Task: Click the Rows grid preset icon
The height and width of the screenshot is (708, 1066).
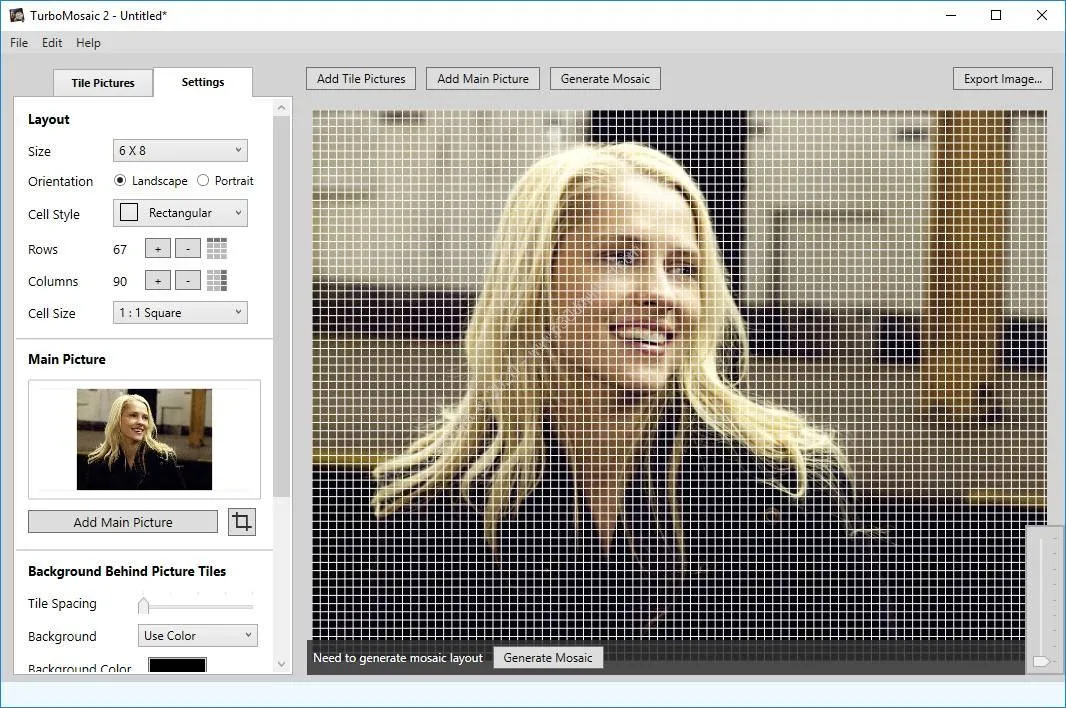Action: pyautogui.click(x=217, y=249)
